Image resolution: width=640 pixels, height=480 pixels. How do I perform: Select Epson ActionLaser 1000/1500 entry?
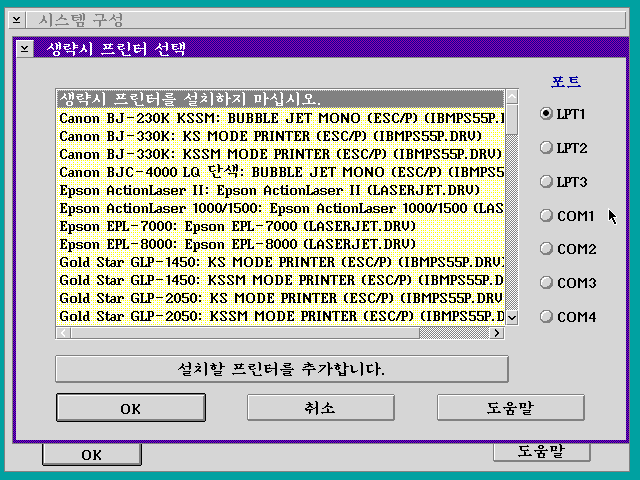(280, 208)
